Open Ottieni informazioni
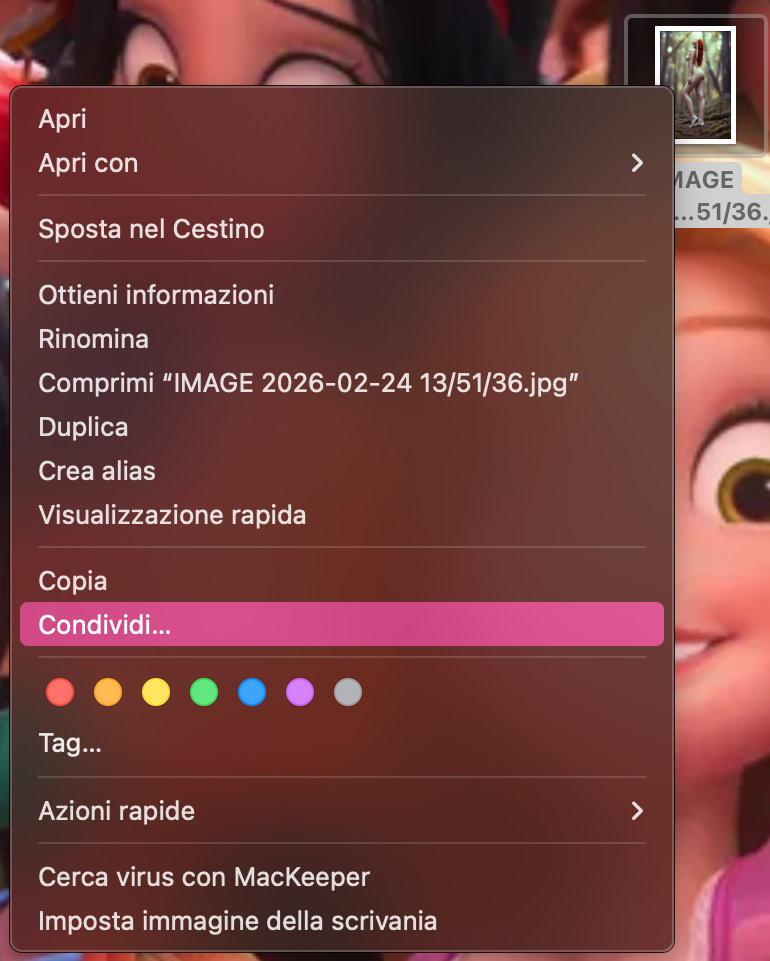 click(341, 295)
